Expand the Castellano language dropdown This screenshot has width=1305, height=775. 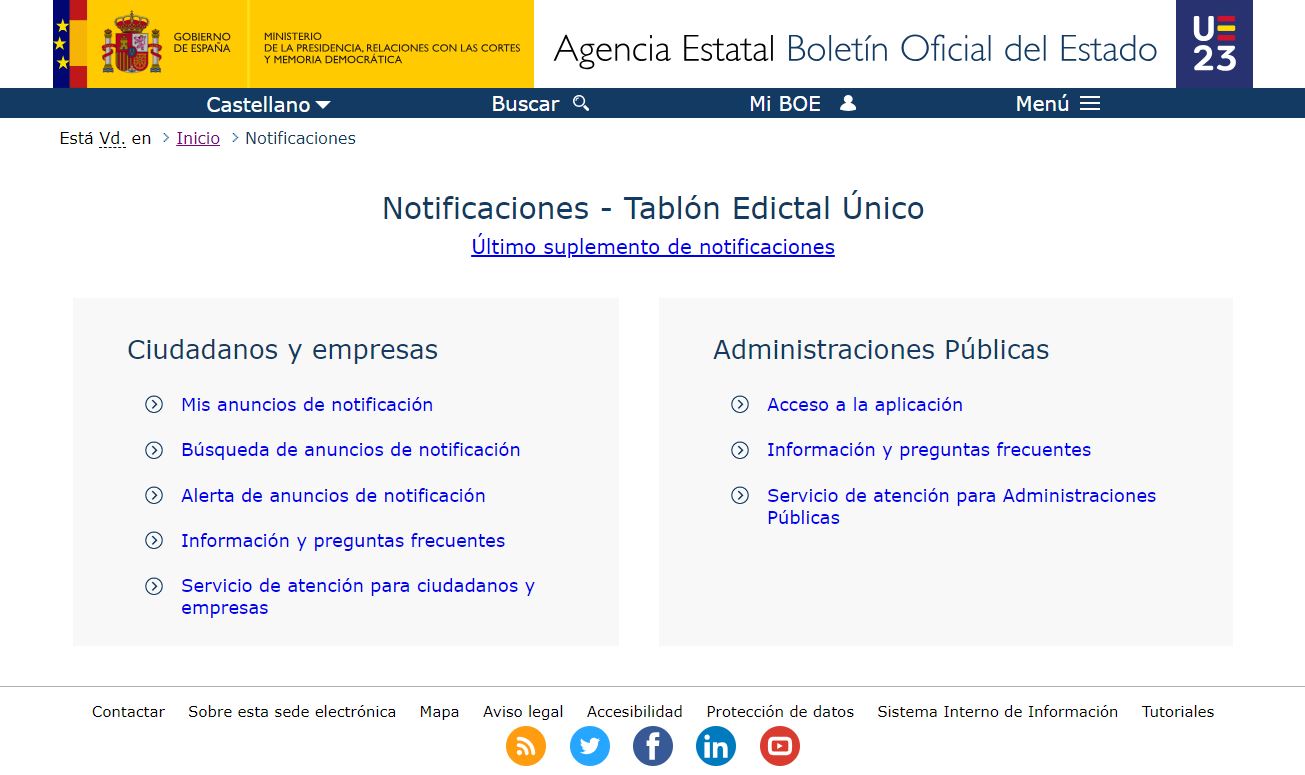(x=268, y=104)
